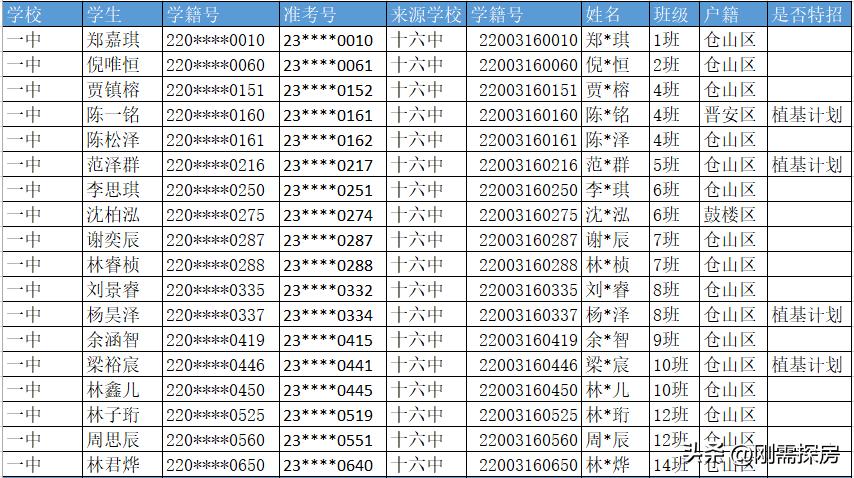The image size is (854, 478).
Task: Click student name 刘景睿
Action: pyautogui.click(x=113, y=290)
